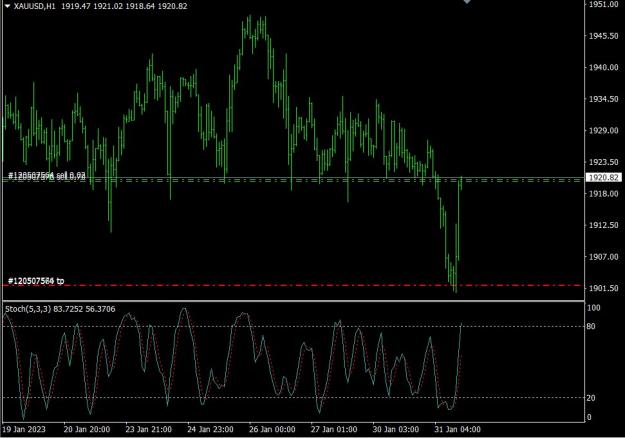Click the stochastic 80 level label

591,326
